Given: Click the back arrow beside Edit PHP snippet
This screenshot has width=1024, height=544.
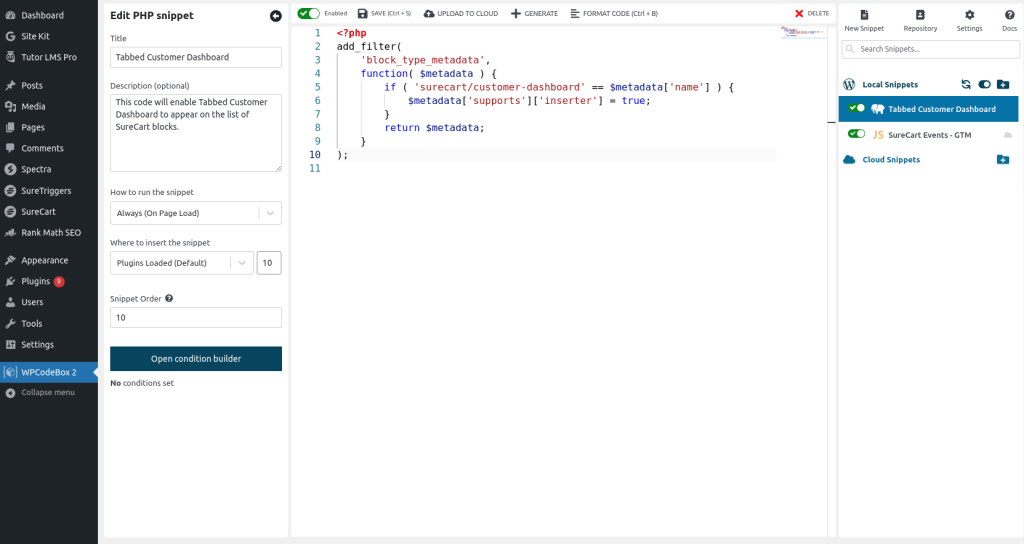Looking at the screenshot, I should [x=275, y=16].
